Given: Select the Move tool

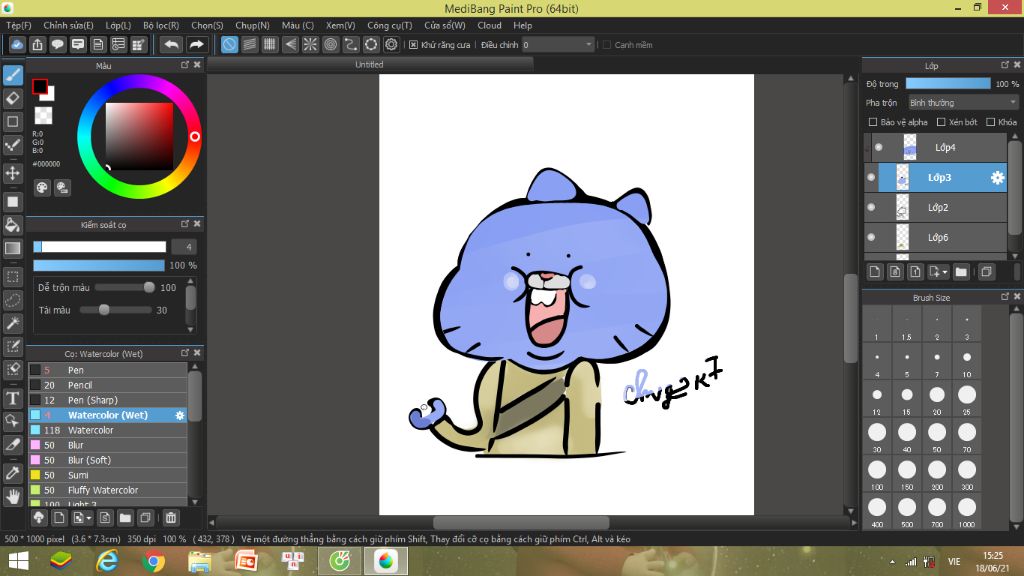Looking at the screenshot, I should click(12, 173).
